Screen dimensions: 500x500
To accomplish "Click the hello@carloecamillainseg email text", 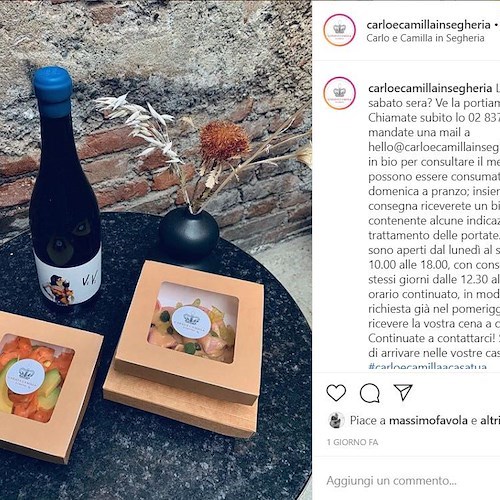I will pos(434,147).
